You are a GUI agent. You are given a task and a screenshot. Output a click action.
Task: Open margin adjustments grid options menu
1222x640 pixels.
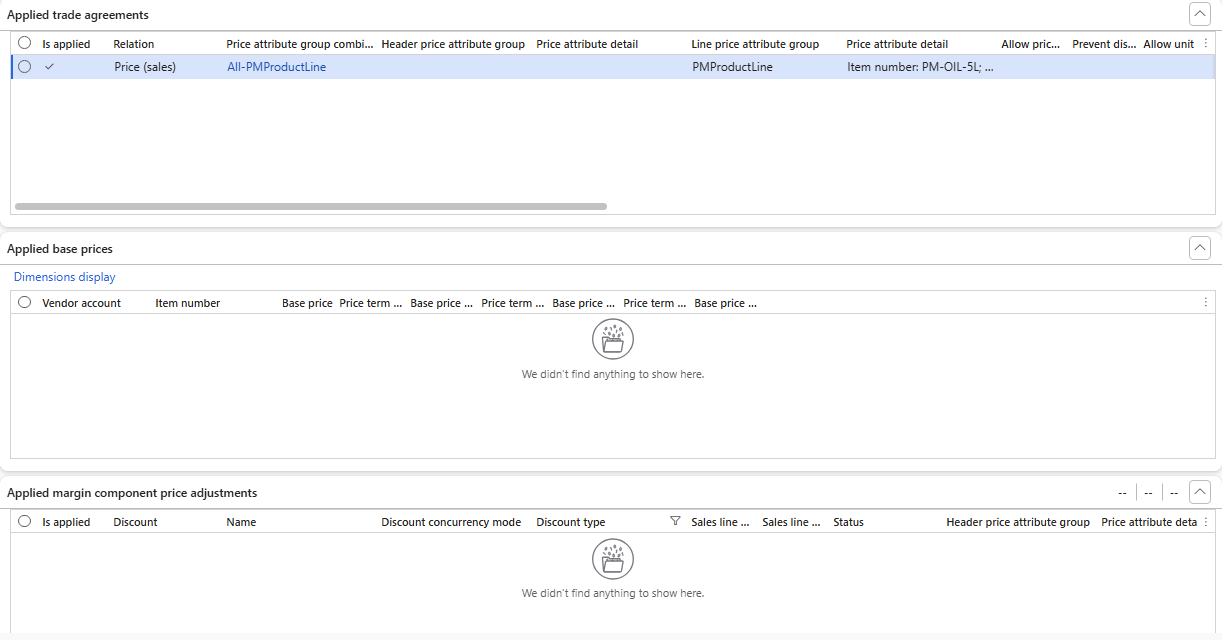1205,522
